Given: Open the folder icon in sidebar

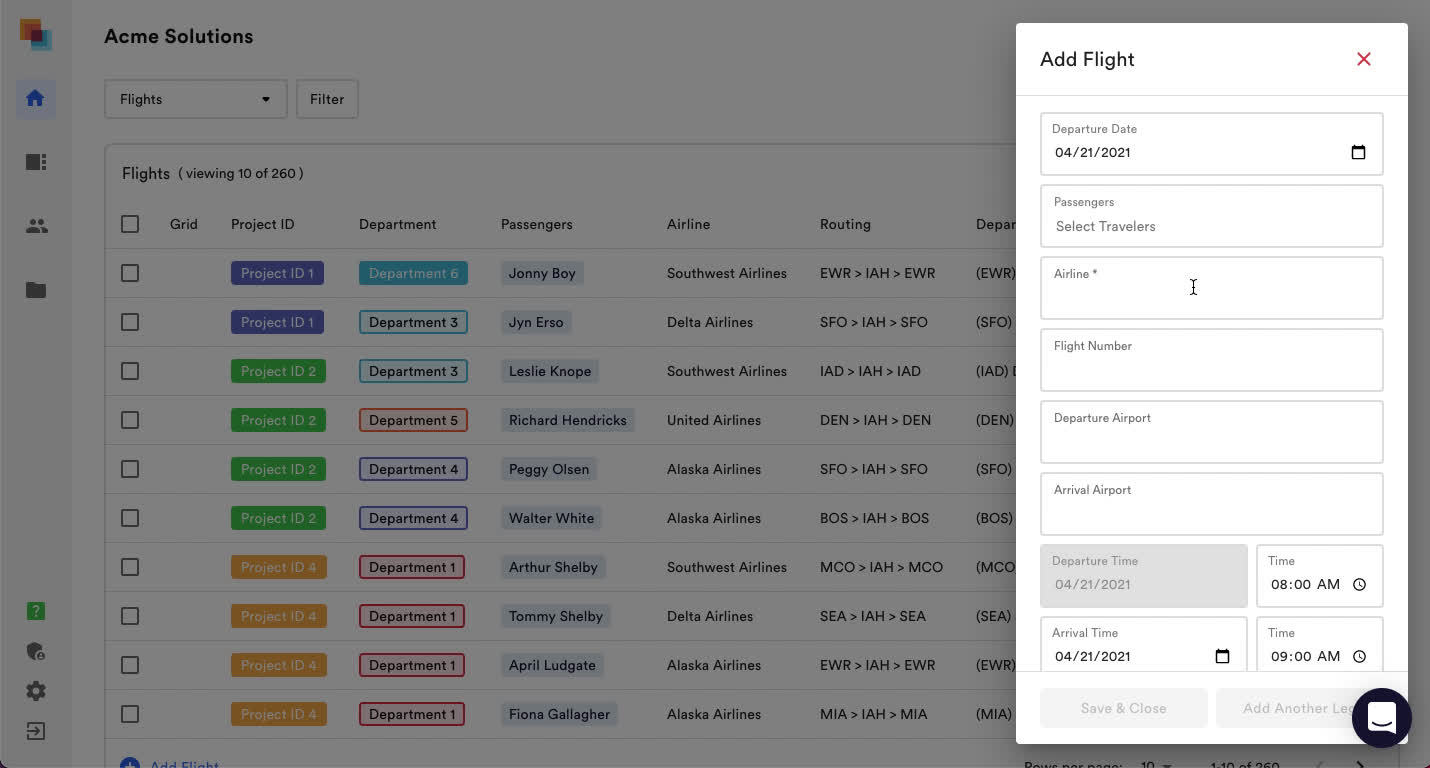Looking at the screenshot, I should pyautogui.click(x=36, y=290).
